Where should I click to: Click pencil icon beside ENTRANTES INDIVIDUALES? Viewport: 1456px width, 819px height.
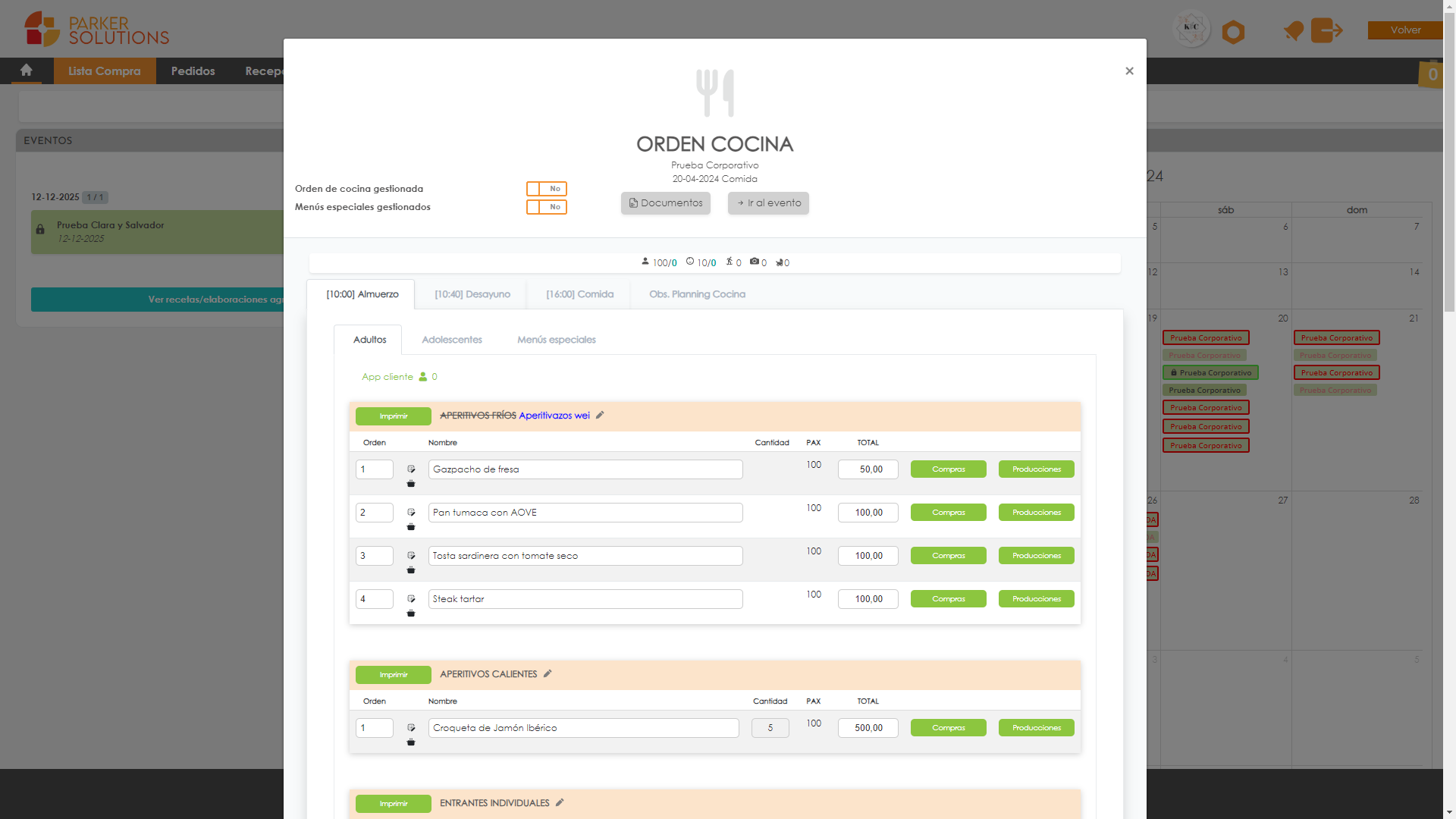(x=560, y=803)
